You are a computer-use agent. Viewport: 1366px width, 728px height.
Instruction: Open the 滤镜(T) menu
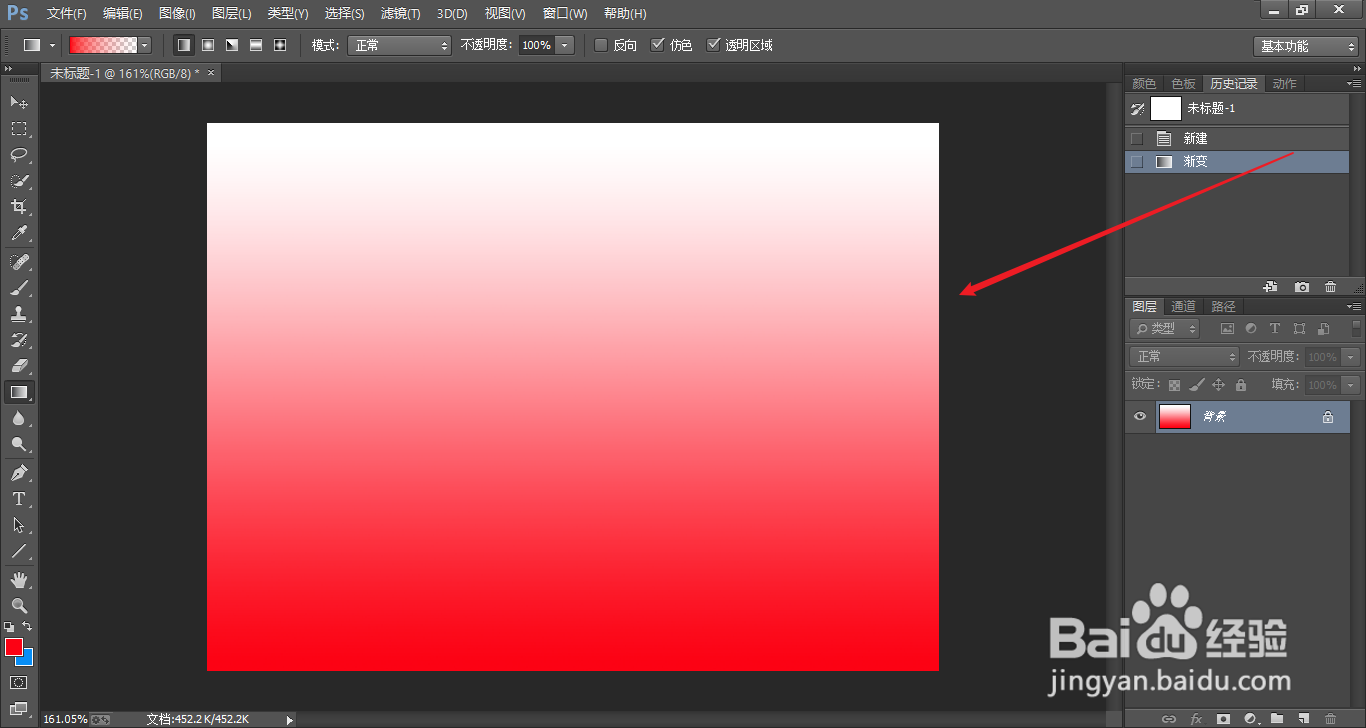(x=401, y=13)
